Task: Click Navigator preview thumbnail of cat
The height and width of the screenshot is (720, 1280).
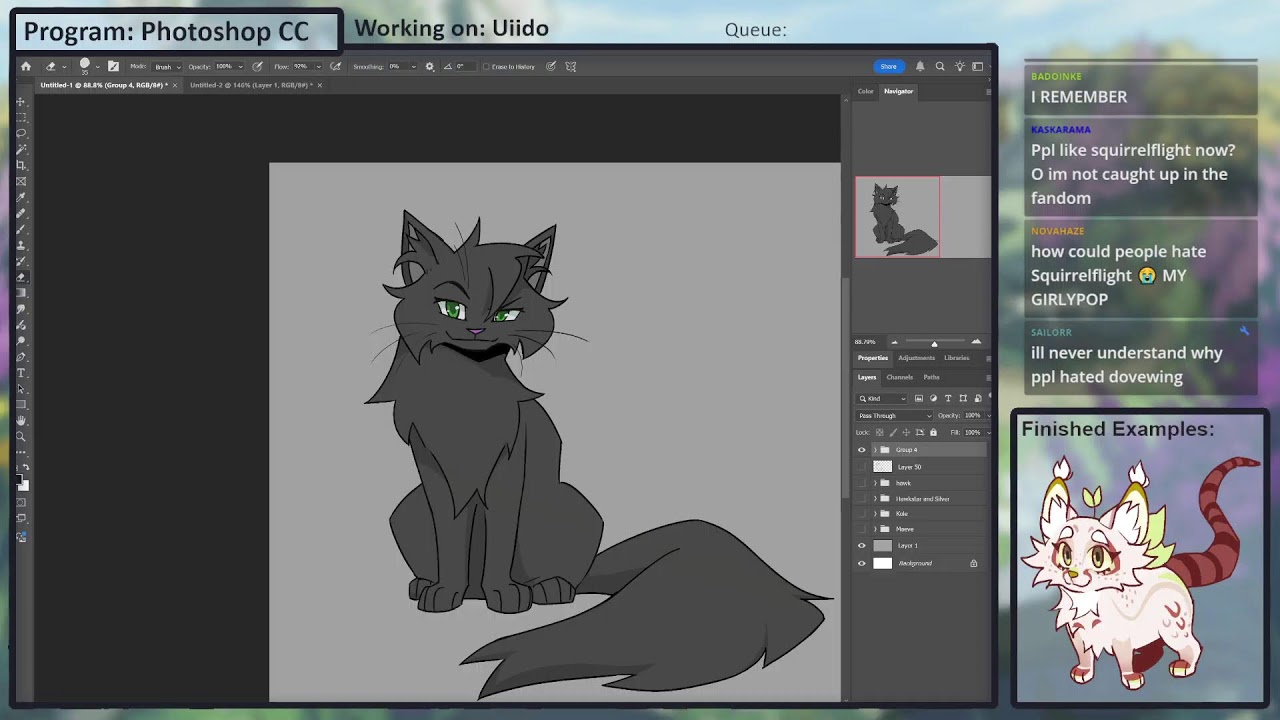Action: pyautogui.click(x=897, y=217)
